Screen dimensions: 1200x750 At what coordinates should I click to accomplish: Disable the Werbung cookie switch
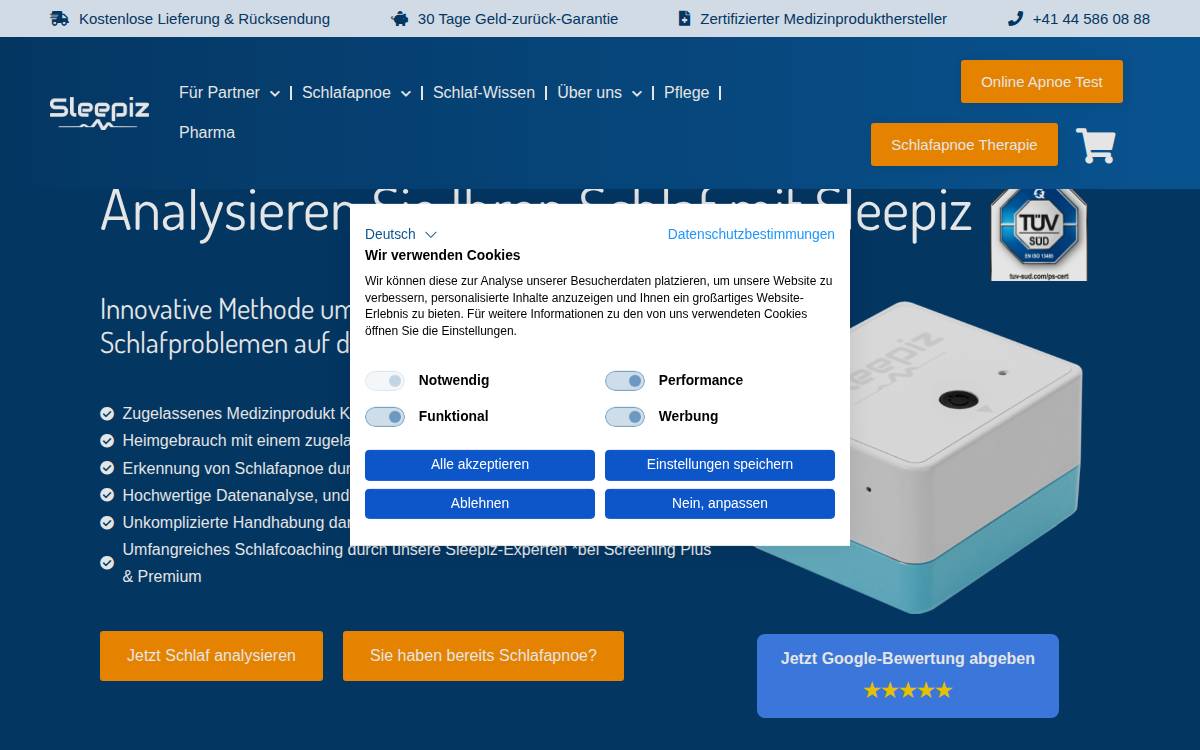coord(625,416)
